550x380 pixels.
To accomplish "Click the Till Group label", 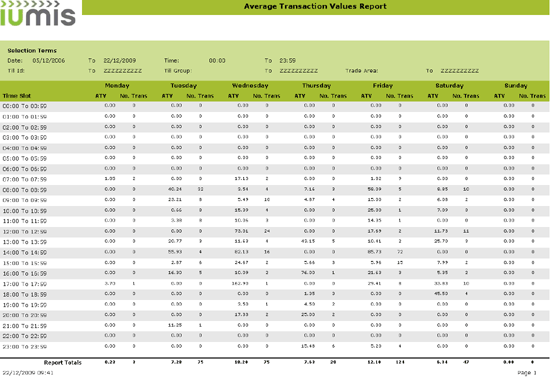I will pyautogui.click(x=177, y=71).
